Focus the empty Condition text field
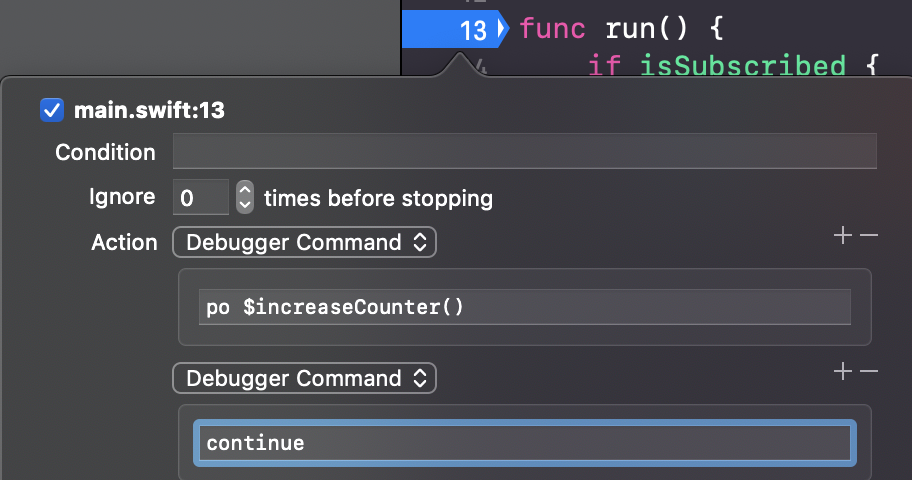Screen dimensions: 912x480 pyautogui.click(x=525, y=151)
